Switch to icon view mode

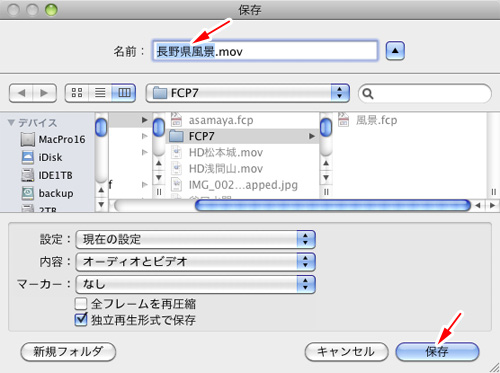click(77, 93)
